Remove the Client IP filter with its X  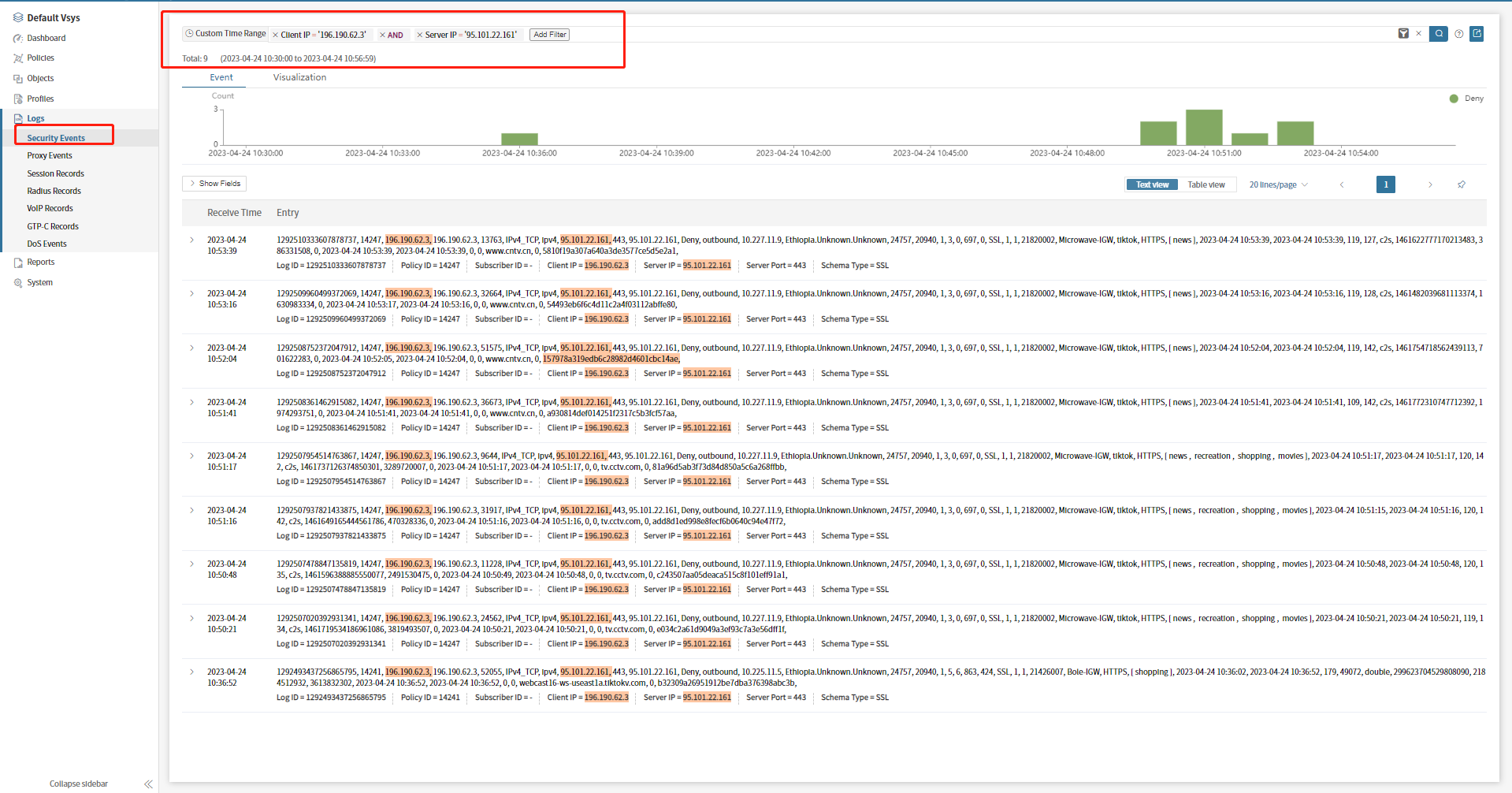275,35
